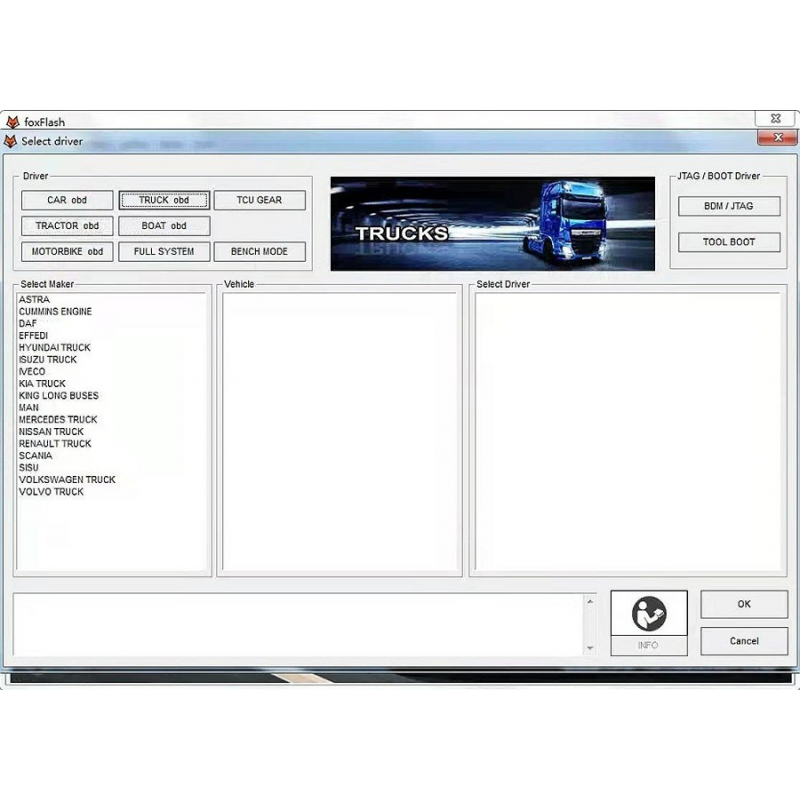Image resolution: width=800 pixels, height=800 pixels.
Task: Select BOAT obd mode
Action: 163,226
